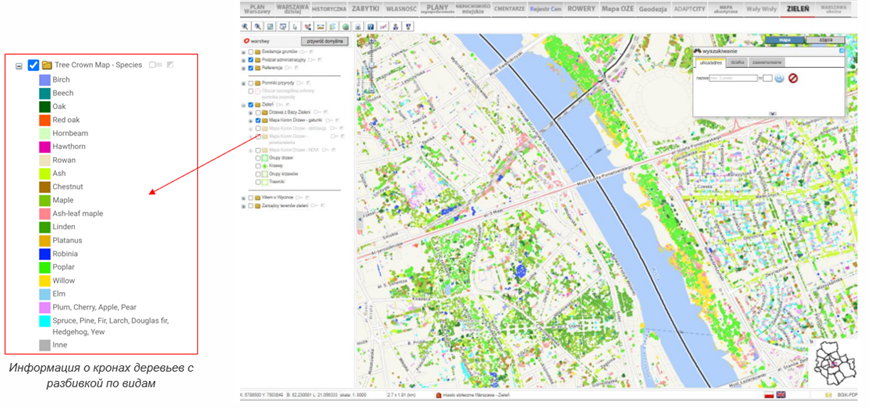Toggle the Tree Crown Map - Species checkbox

click(x=33, y=65)
